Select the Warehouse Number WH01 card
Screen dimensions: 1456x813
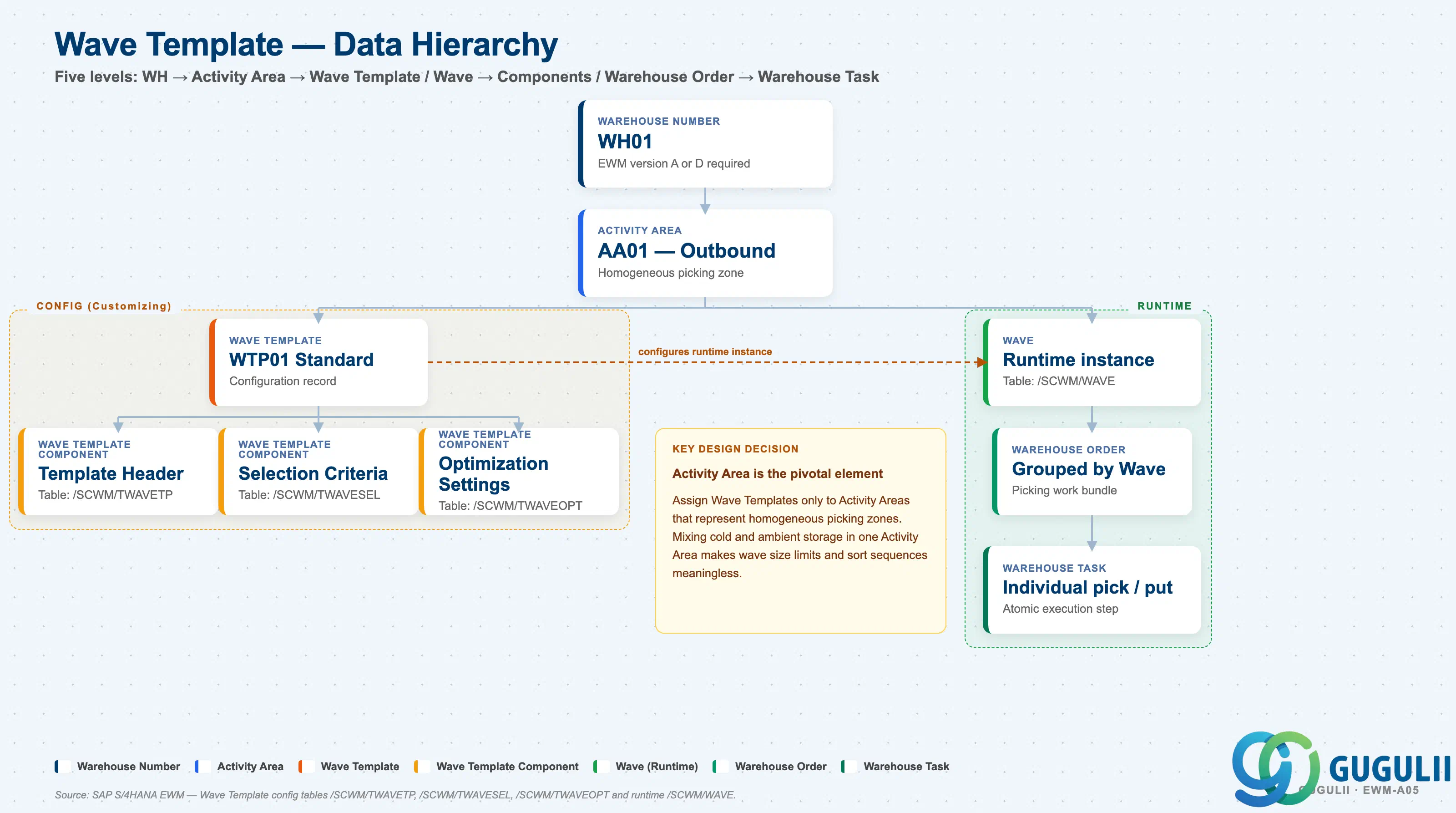tap(705, 143)
